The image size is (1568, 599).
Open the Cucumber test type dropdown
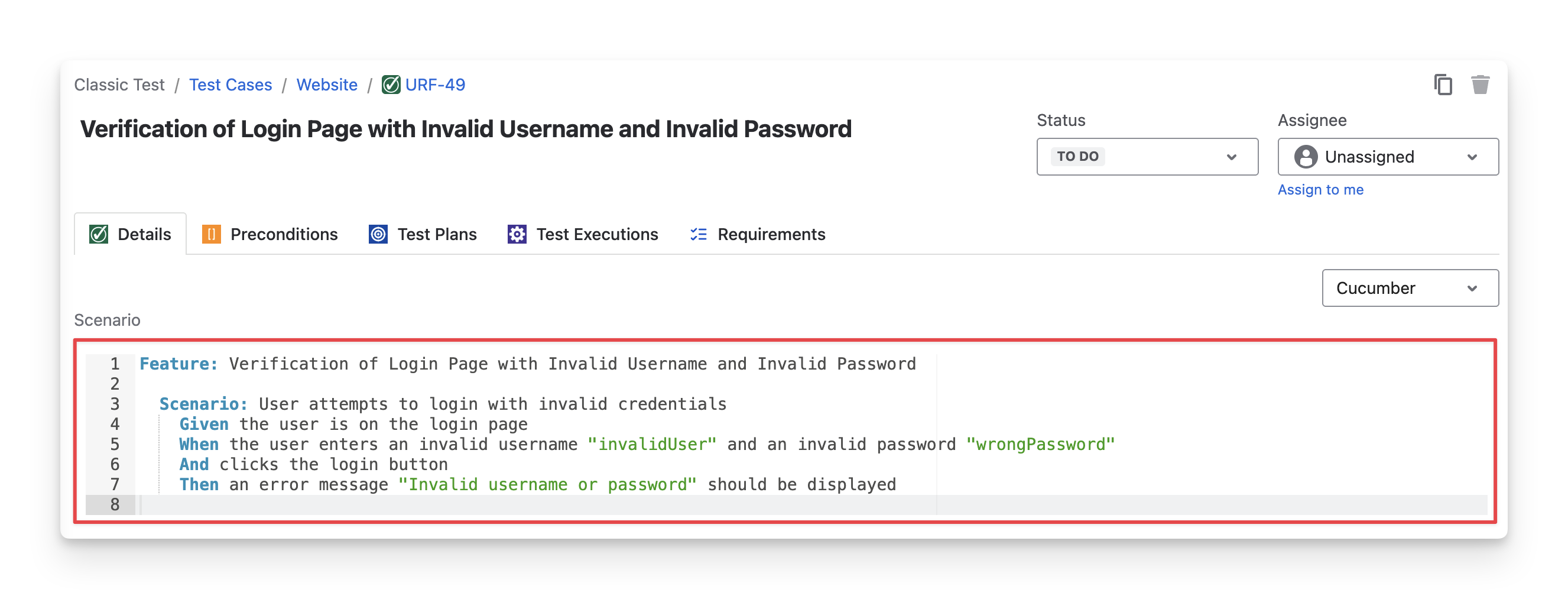tap(1410, 288)
